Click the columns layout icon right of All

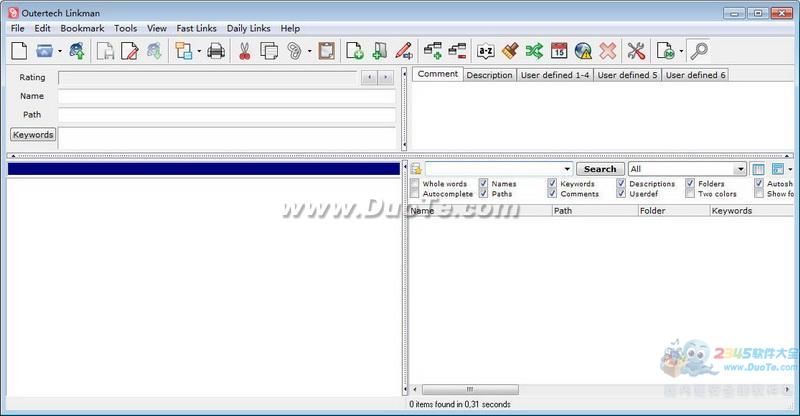tap(758, 169)
